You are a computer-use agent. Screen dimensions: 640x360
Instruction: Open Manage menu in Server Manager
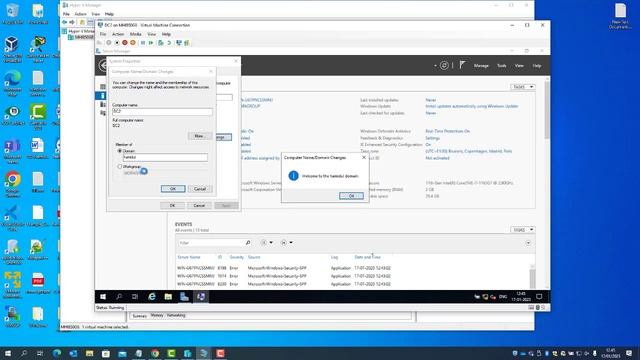pyautogui.click(x=481, y=66)
